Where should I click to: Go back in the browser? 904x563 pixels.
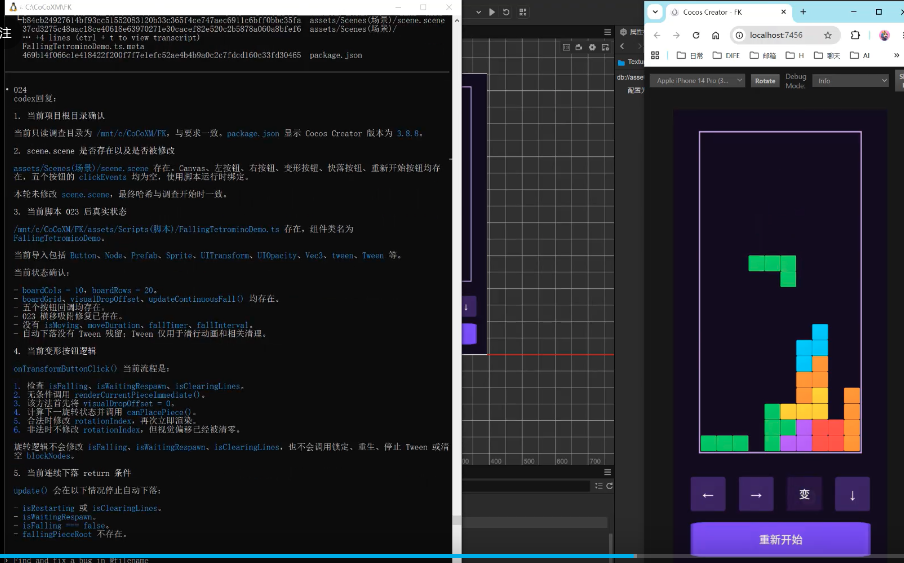[657, 35]
